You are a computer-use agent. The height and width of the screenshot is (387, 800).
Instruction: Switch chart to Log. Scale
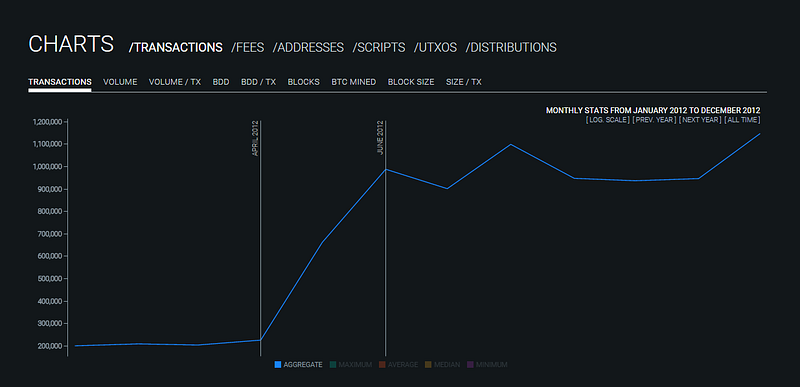[x=608, y=120]
